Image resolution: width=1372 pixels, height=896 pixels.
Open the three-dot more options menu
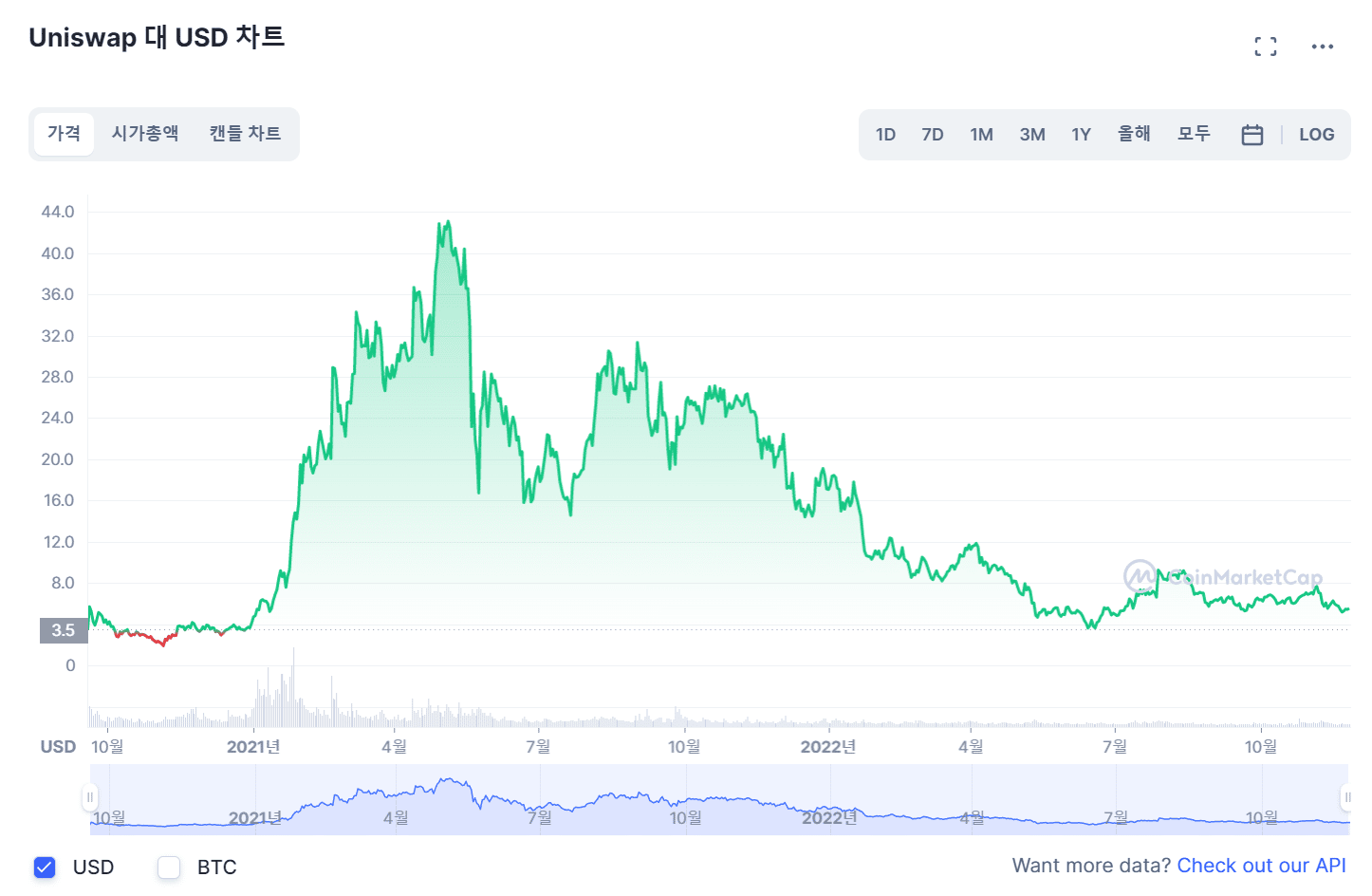pos(1323,47)
